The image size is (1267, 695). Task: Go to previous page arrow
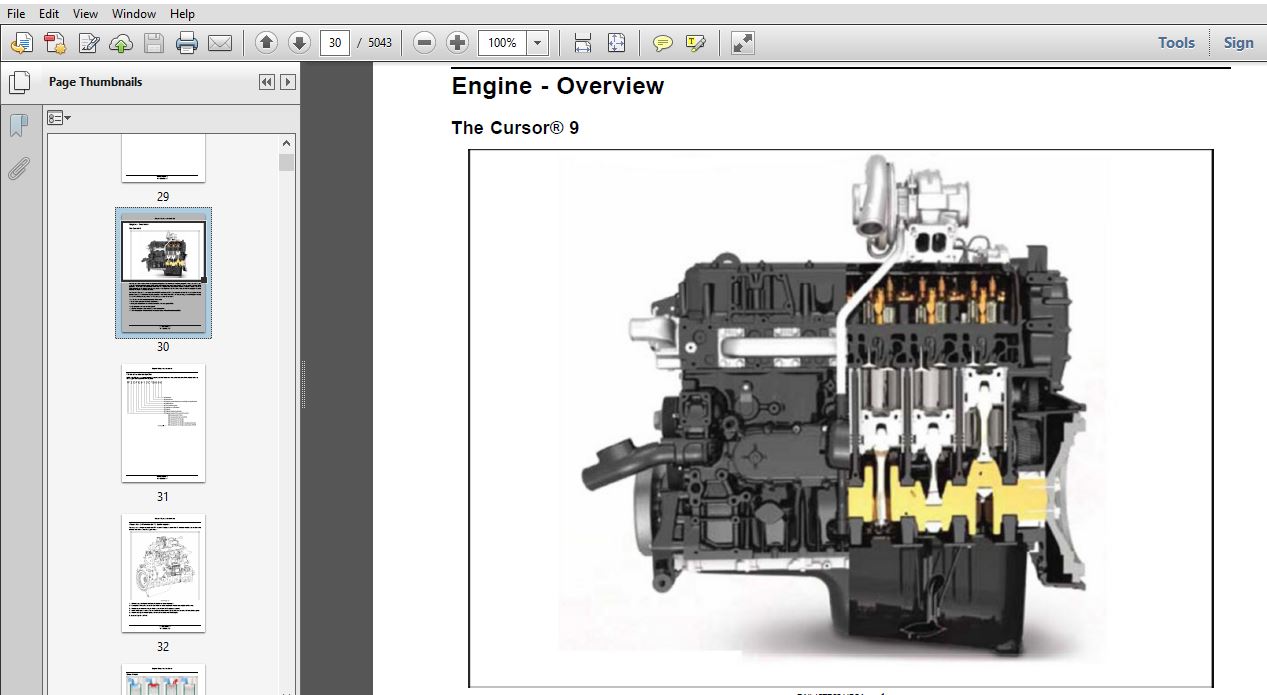[x=266, y=43]
